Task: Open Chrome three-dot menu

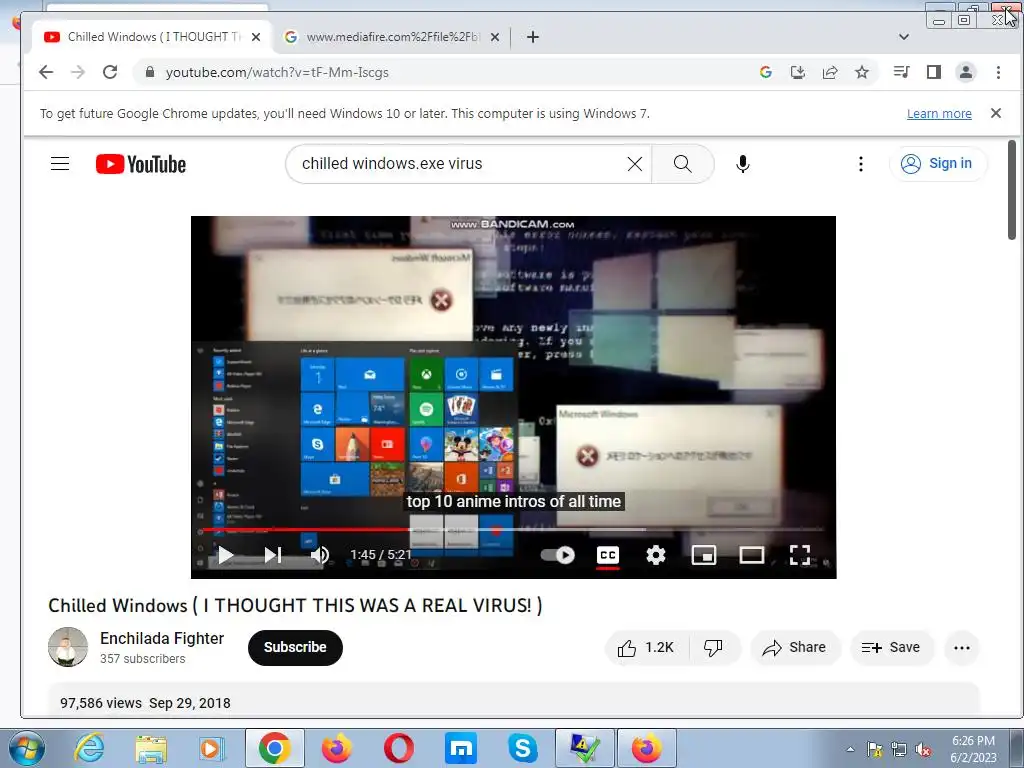Action: point(998,72)
